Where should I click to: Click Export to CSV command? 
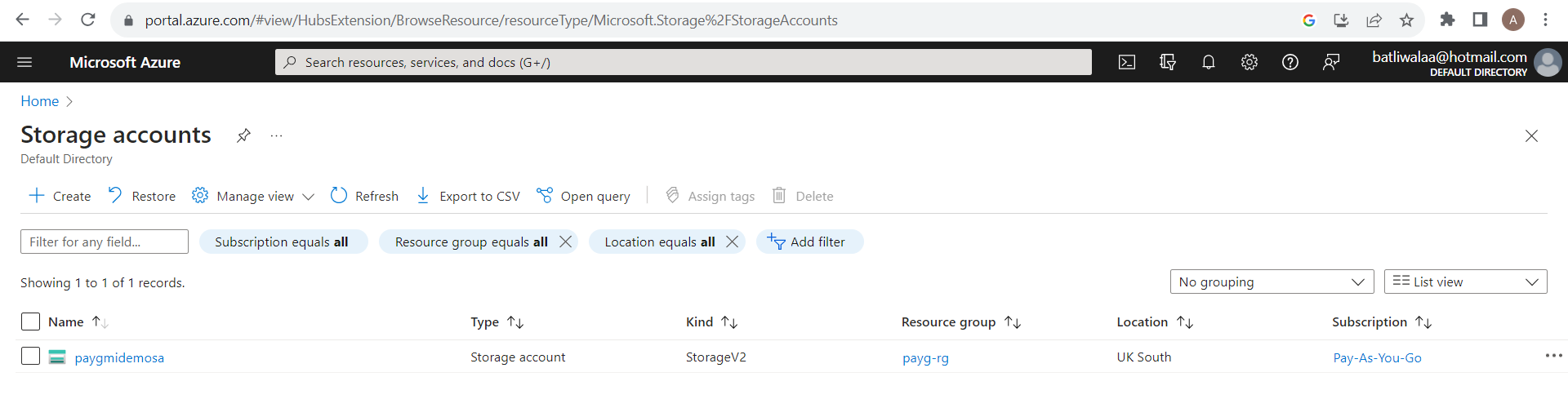coord(468,196)
